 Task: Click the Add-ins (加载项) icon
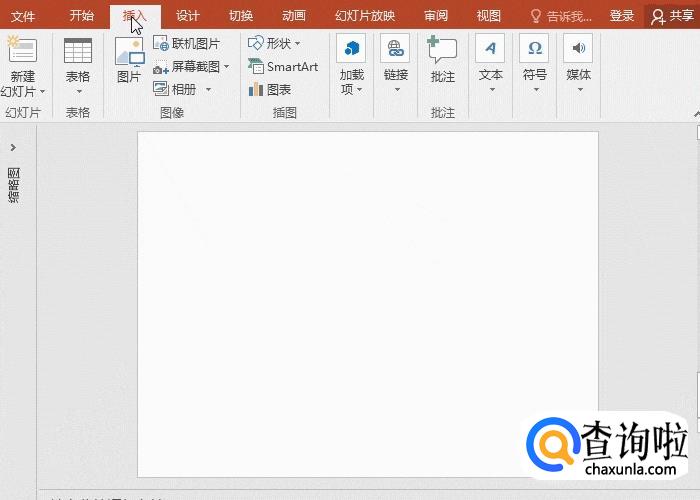click(351, 48)
